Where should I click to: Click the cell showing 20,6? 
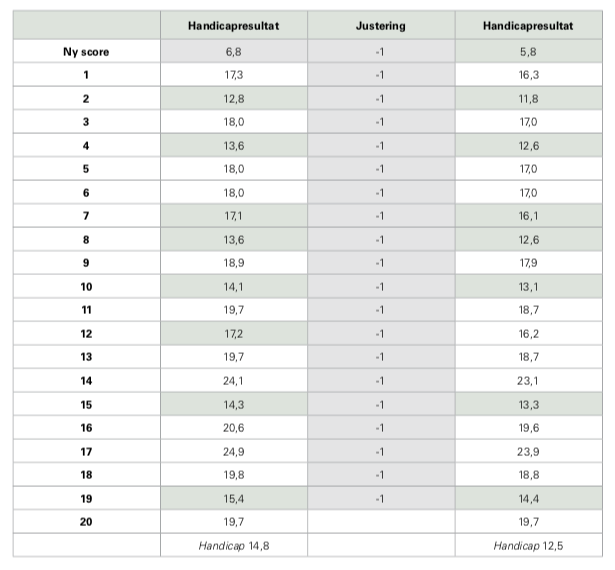click(x=233, y=428)
